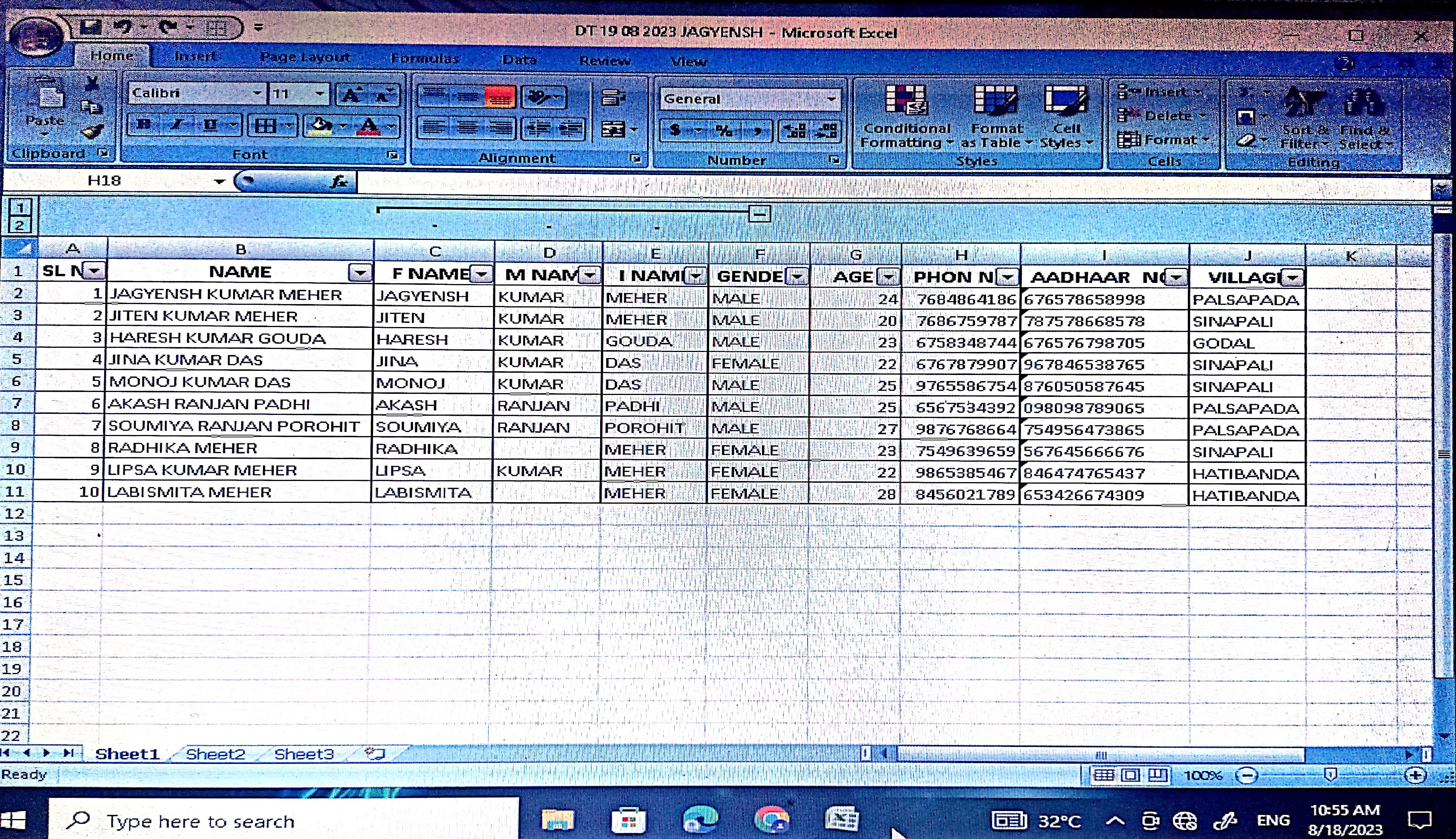Click the Merge and Center icon
The image size is (1456, 839).
click(613, 130)
